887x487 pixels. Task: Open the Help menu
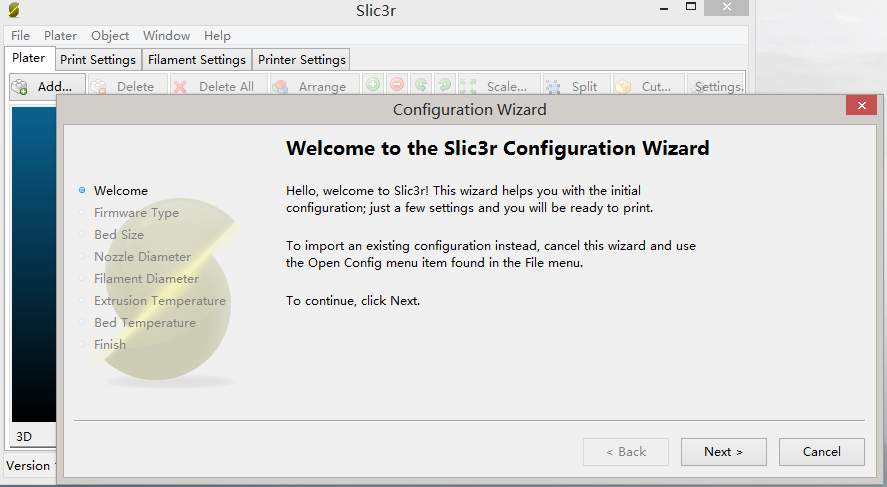pos(217,35)
